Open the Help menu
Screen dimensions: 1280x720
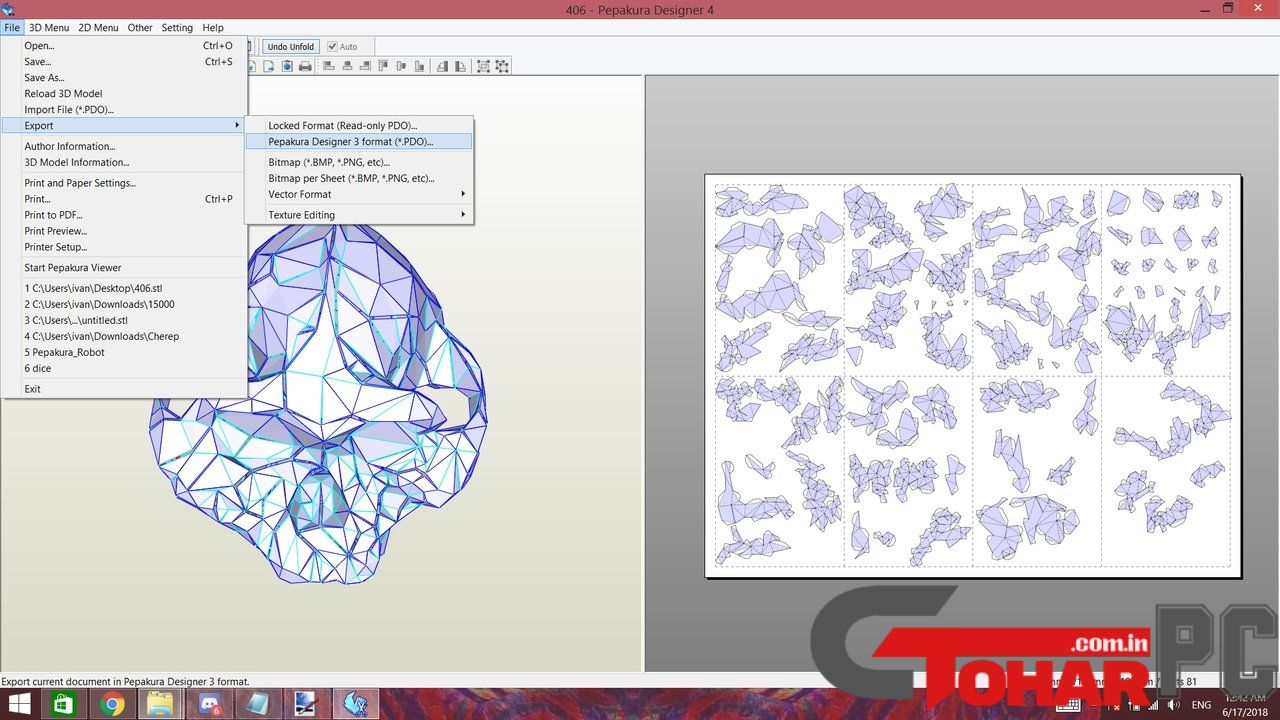tap(213, 28)
